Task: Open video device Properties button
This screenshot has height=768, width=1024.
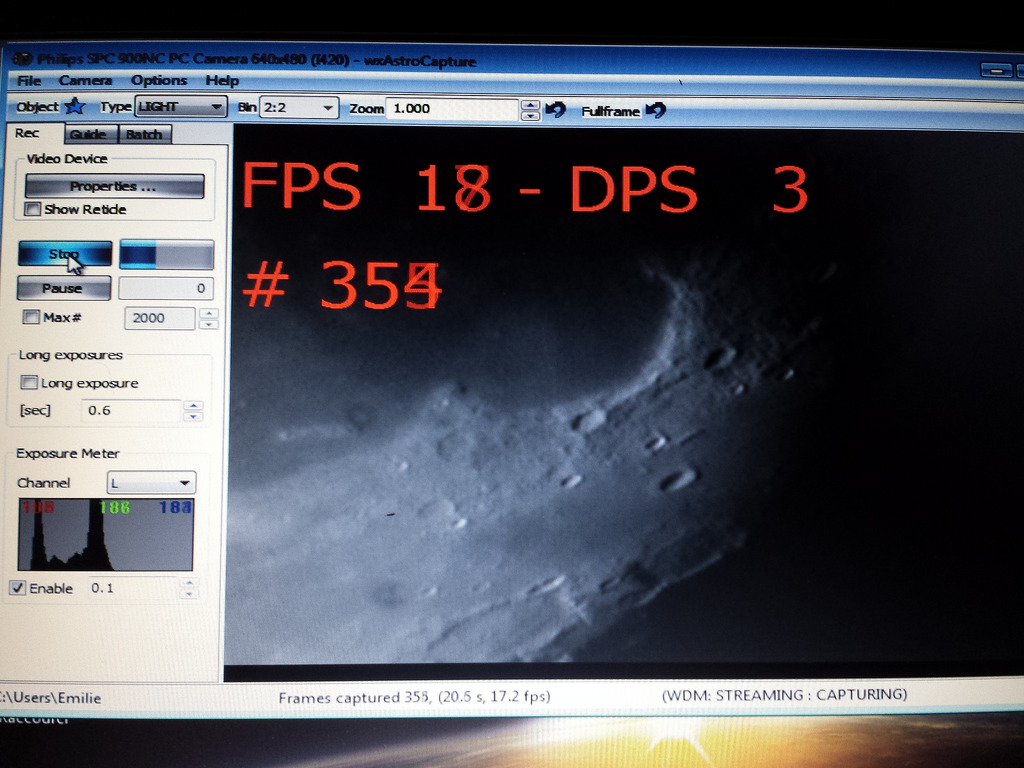Action: [x=114, y=186]
